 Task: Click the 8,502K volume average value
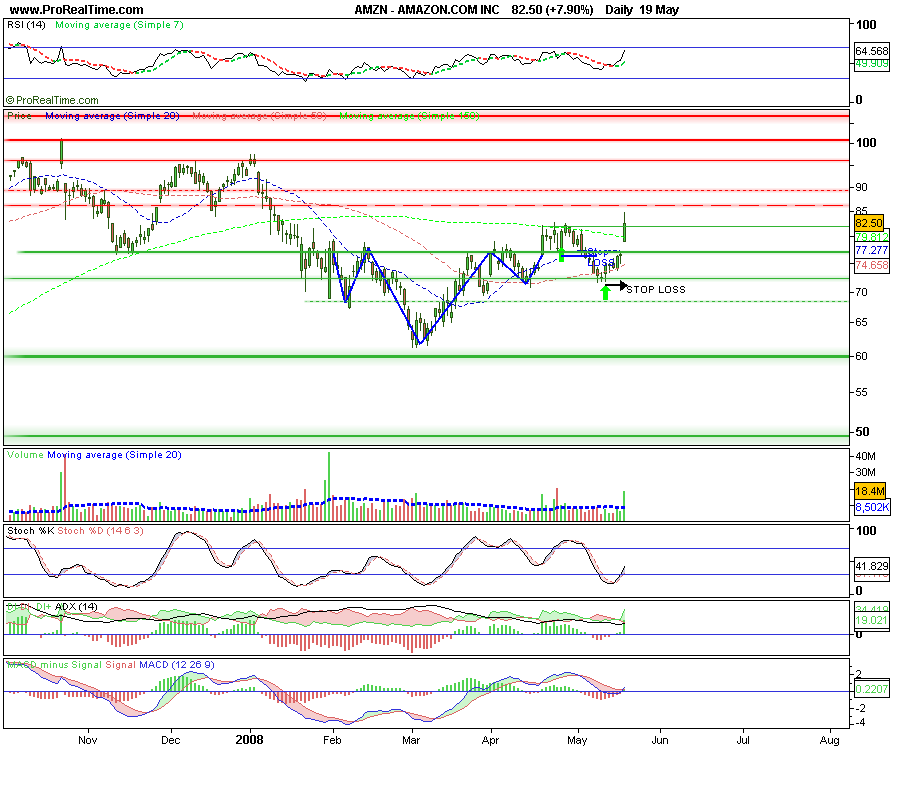click(872, 507)
